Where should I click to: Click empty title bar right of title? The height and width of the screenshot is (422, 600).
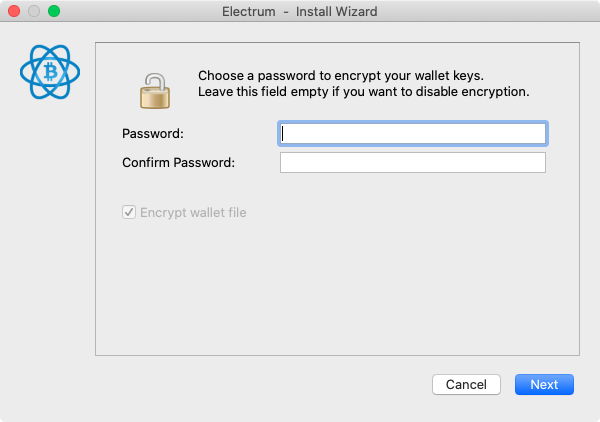tap(486, 11)
